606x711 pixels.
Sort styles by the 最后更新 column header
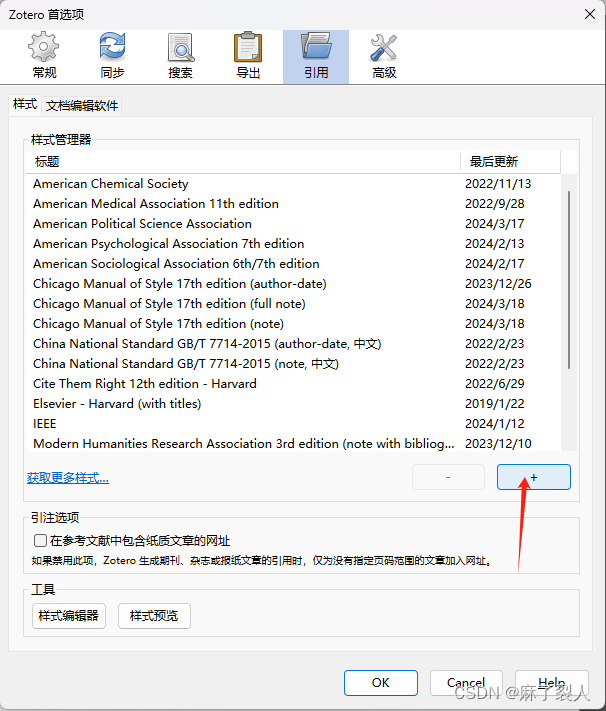(x=511, y=162)
